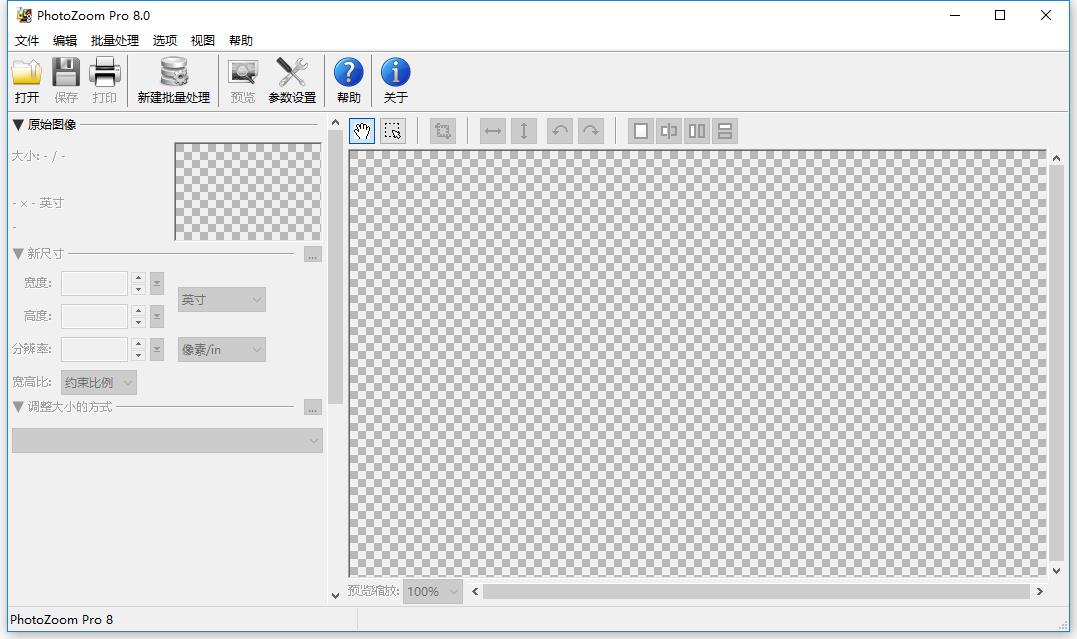The height and width of the screenshot is (639, 1077).
Task: Open the 英寸 unit dropdown
Action: (221, 300)
